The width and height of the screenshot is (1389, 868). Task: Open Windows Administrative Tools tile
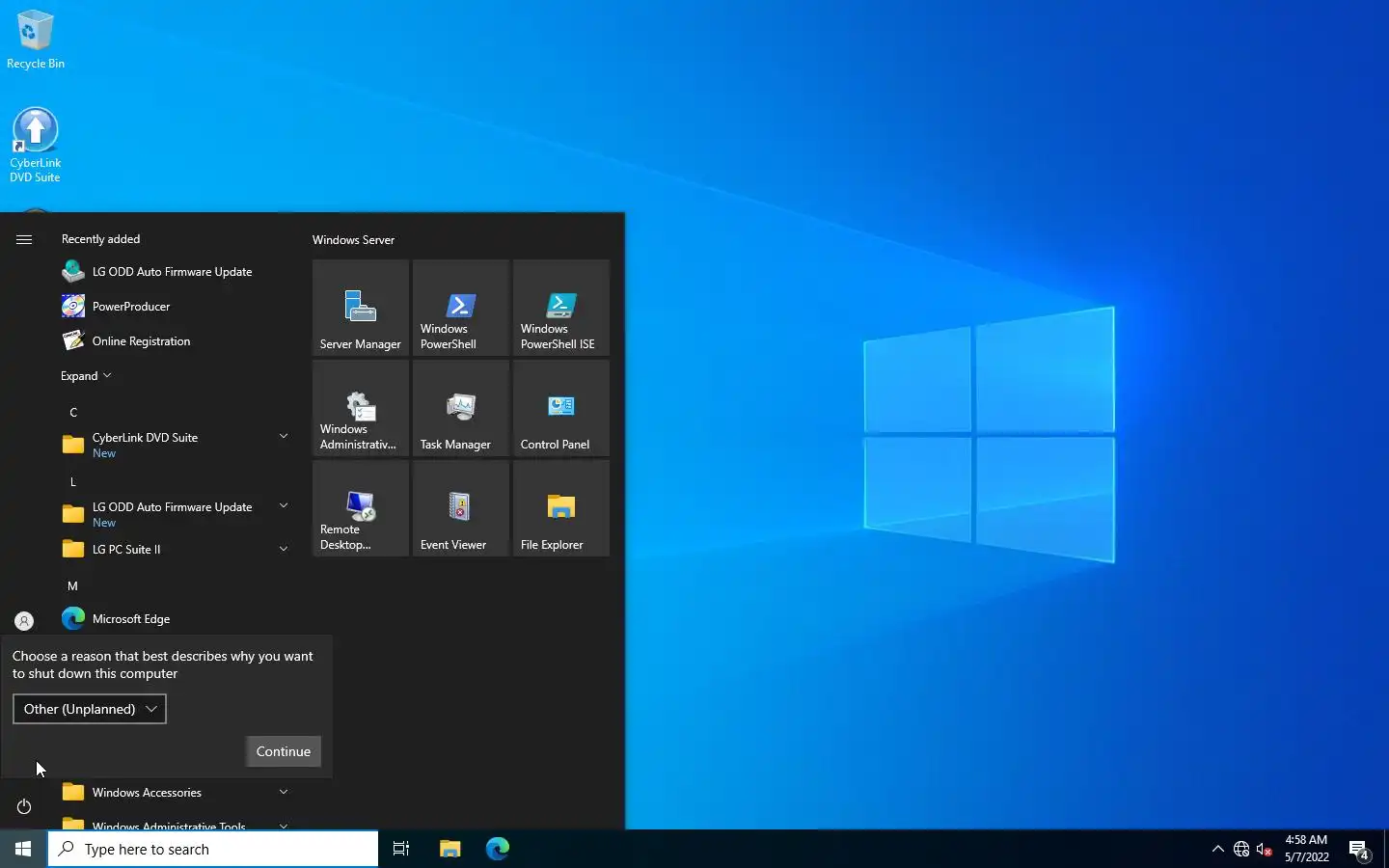coord(361,408)
